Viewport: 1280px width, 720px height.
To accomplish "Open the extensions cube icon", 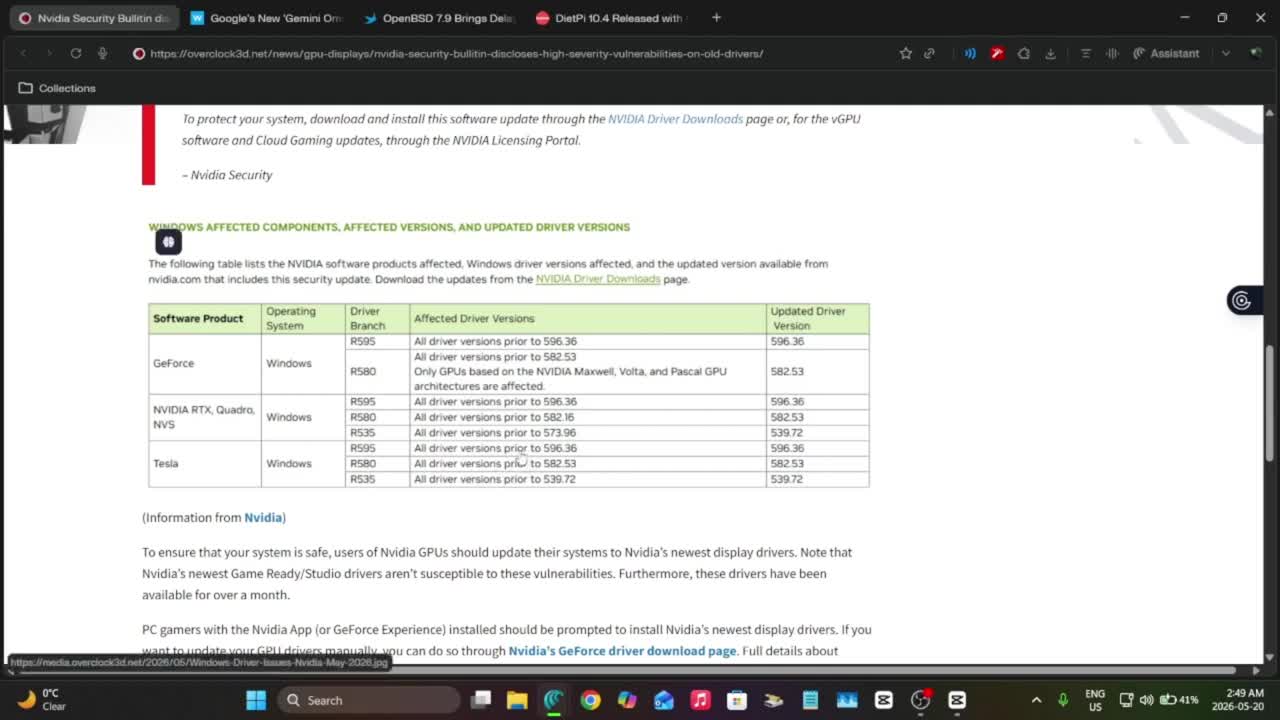I will 1024,53.
